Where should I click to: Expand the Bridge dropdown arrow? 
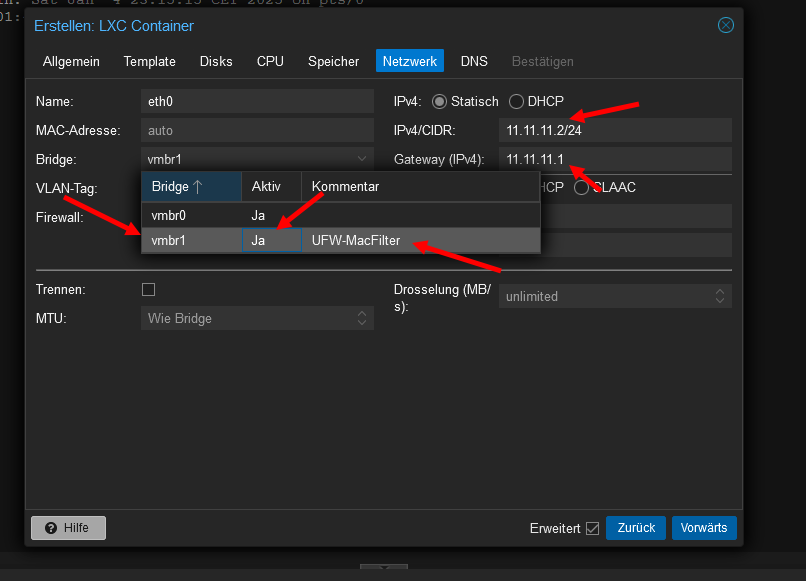362,159
